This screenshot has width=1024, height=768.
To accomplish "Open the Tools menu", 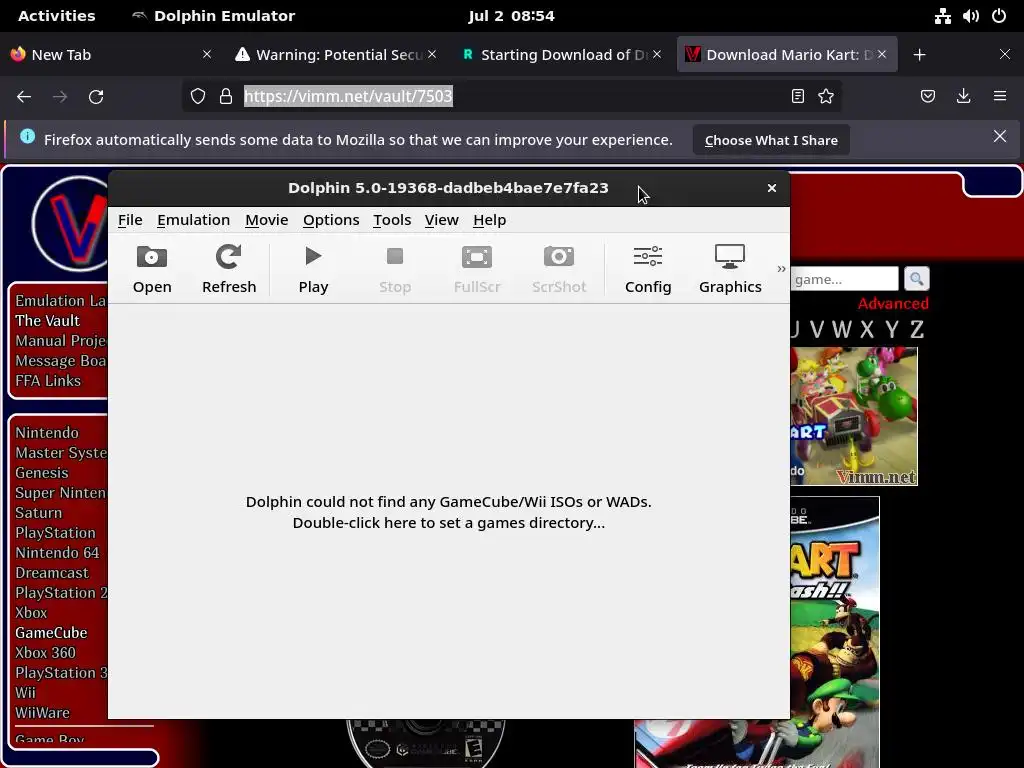I will (392, 220).
